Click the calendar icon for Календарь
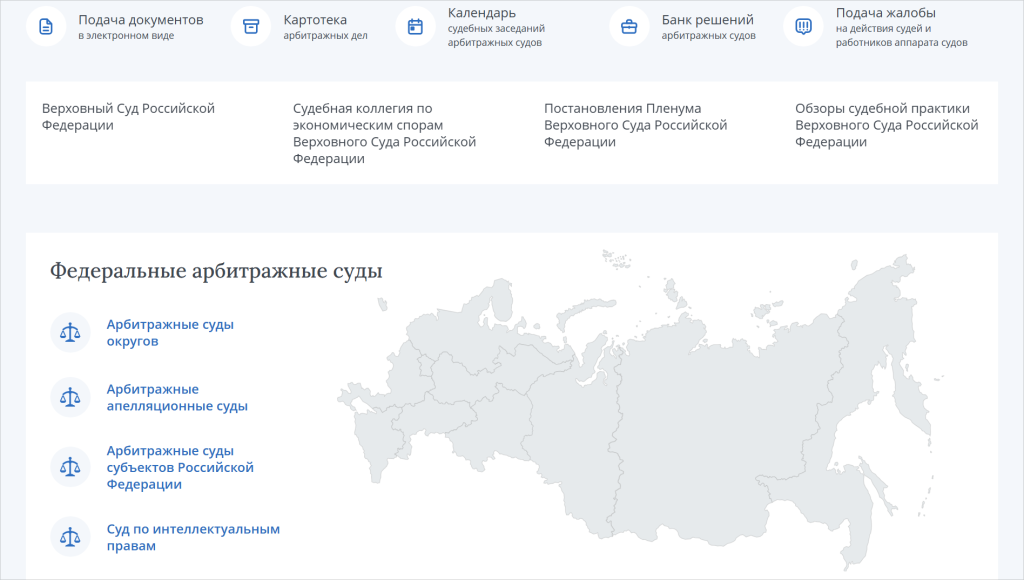1024x580 pixels. click(415, 26)
